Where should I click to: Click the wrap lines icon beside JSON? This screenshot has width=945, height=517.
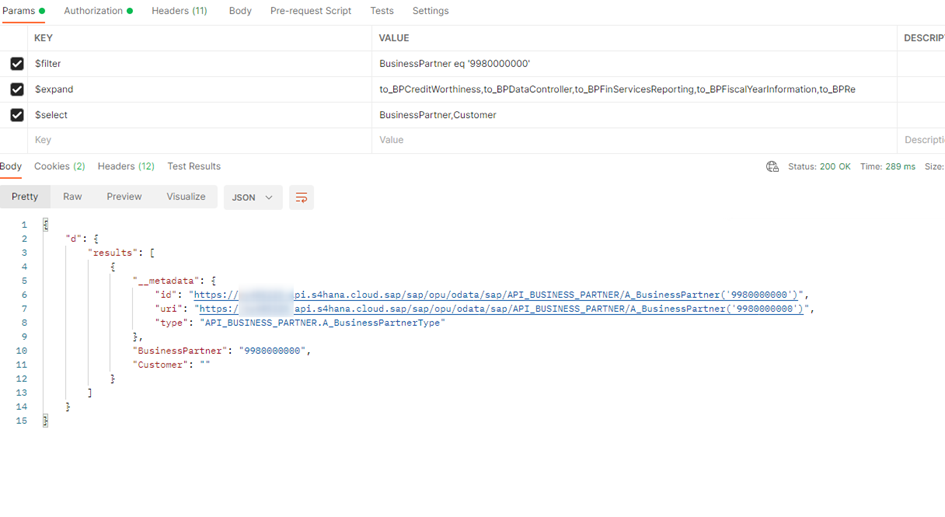tap(301, 198)
